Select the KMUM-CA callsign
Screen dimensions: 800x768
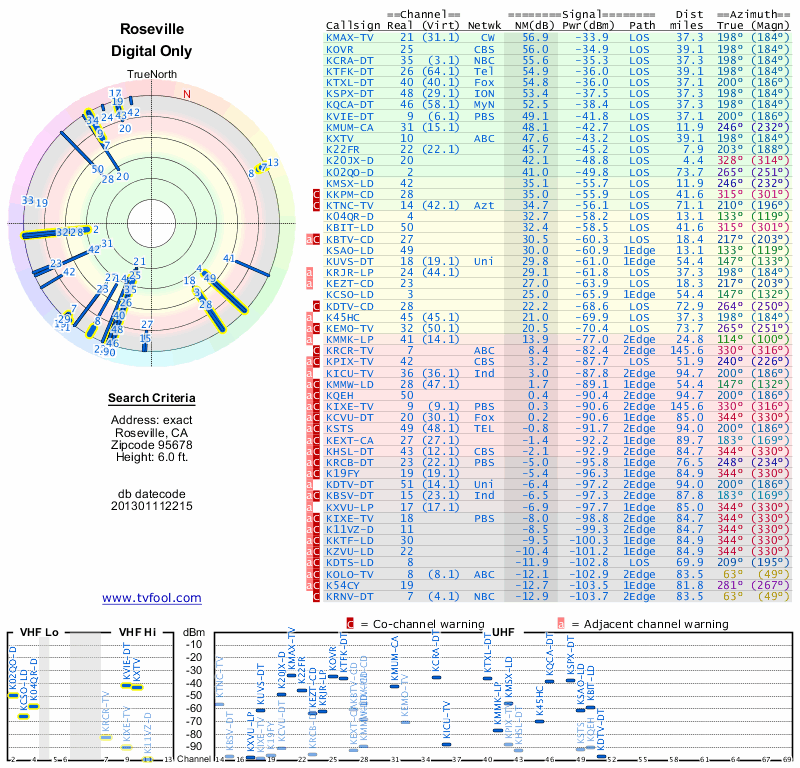point(349,128)
